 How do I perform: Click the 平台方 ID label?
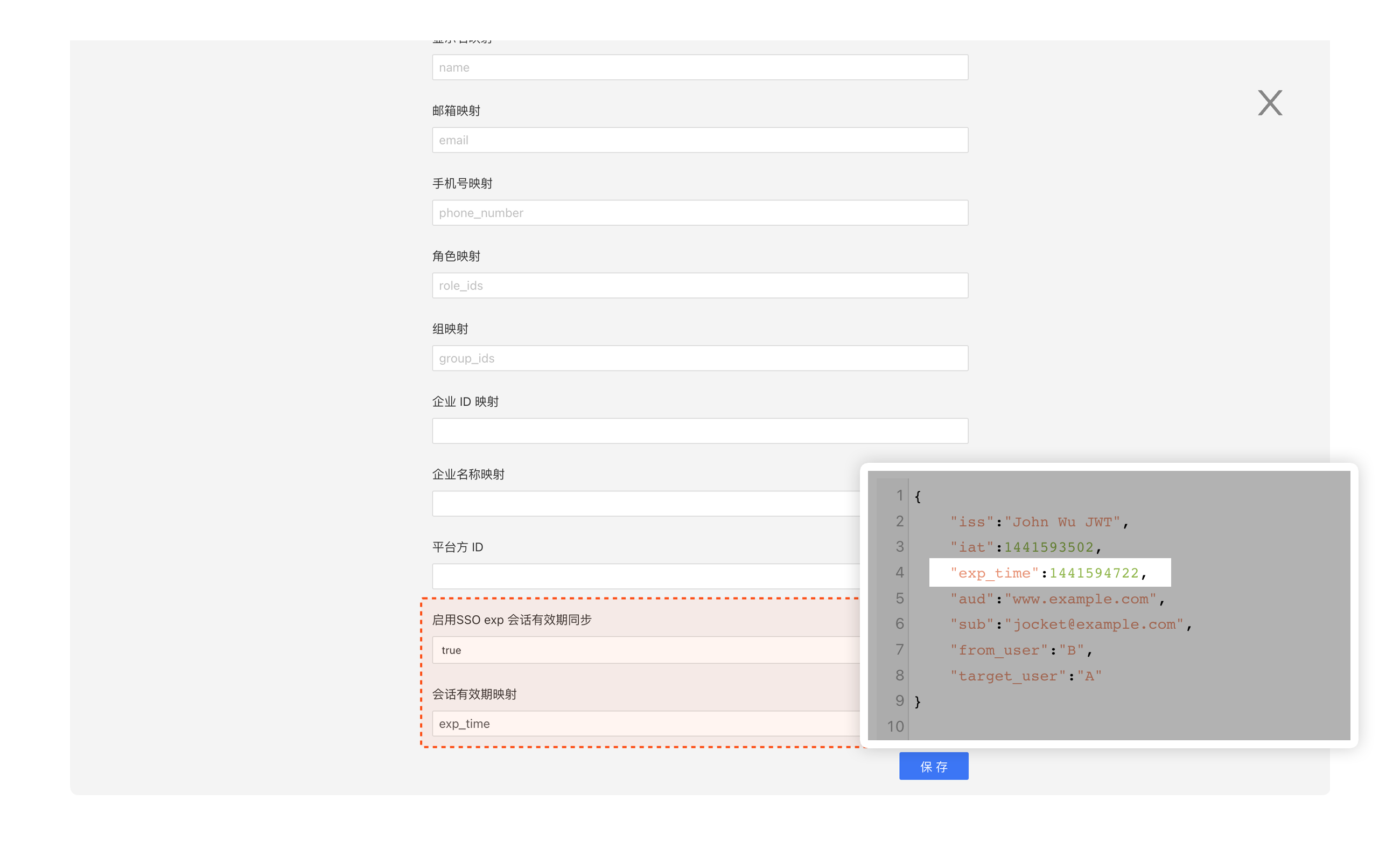click(x=458, y=547)
